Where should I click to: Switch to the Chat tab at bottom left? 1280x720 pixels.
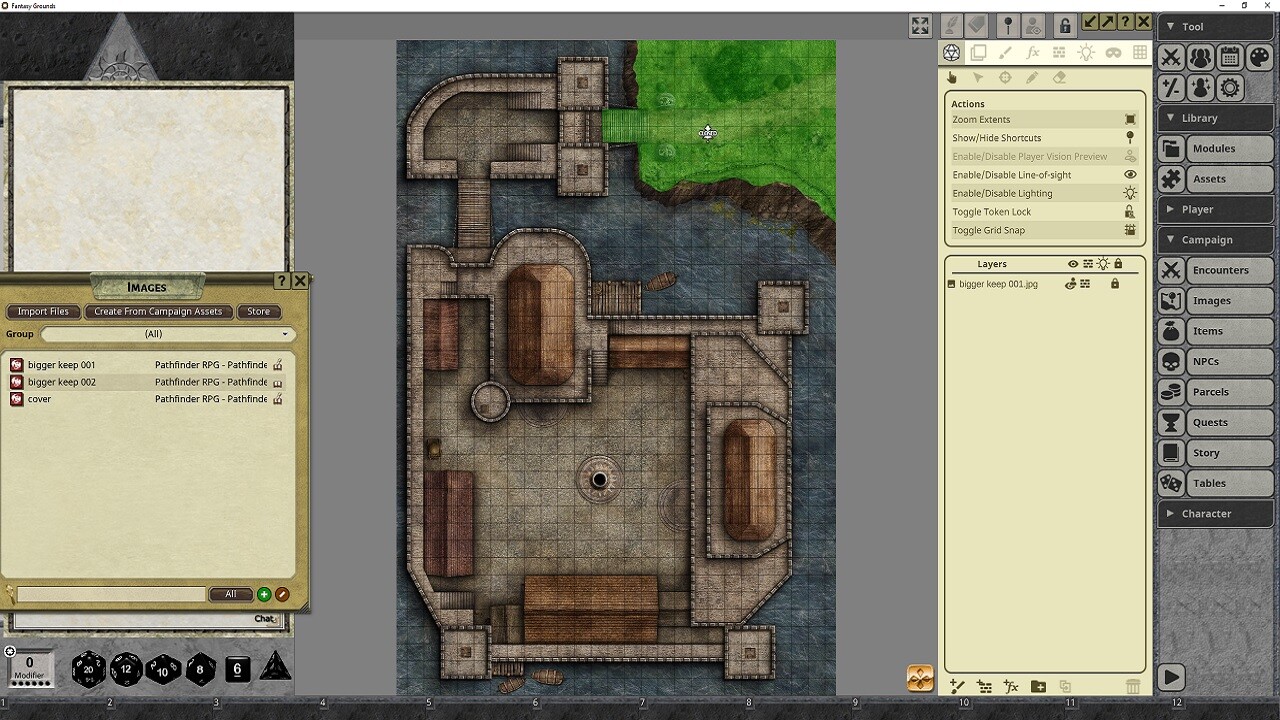pyautogui.click(x=265, y=619)
